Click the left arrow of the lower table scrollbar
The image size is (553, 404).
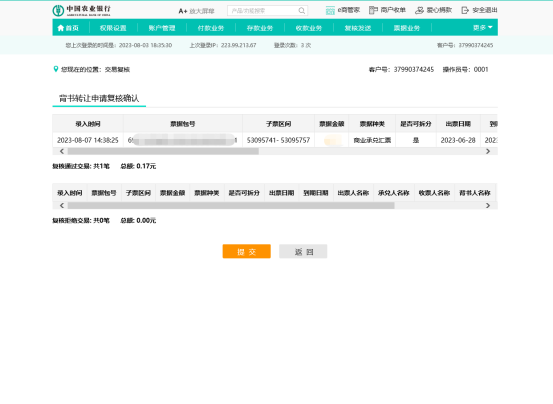62,206
